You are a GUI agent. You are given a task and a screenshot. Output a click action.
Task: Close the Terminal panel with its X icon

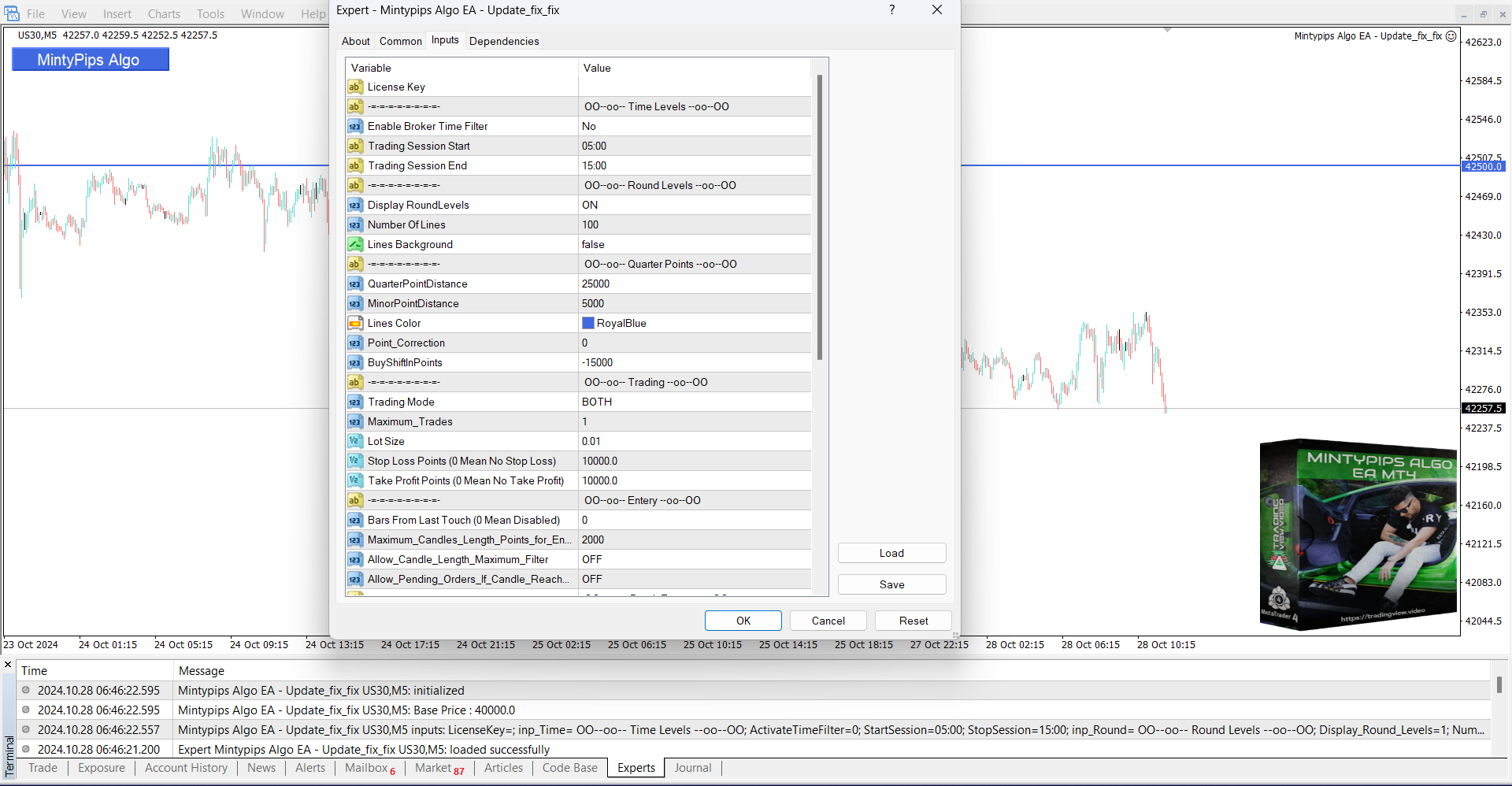click(x=8, y=666)
